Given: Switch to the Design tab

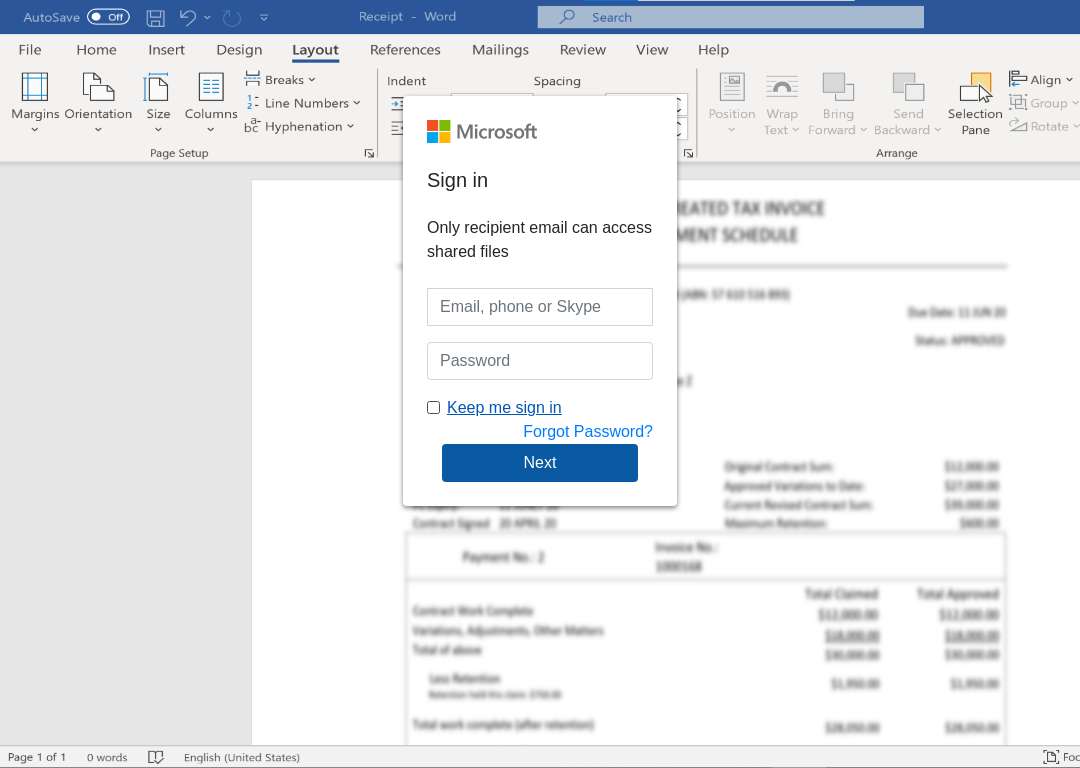Looking at the screenshot, I should (239, 50).
